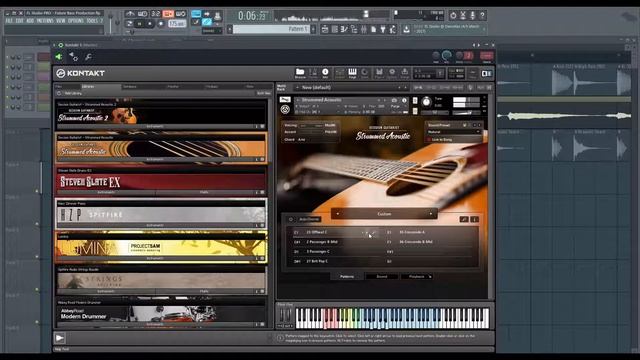Image resolution: width=640 pixels, height=360 pixels.
Task: Select the Libraries tab in Kontakt browser
Action: click(x=100, y=87)
